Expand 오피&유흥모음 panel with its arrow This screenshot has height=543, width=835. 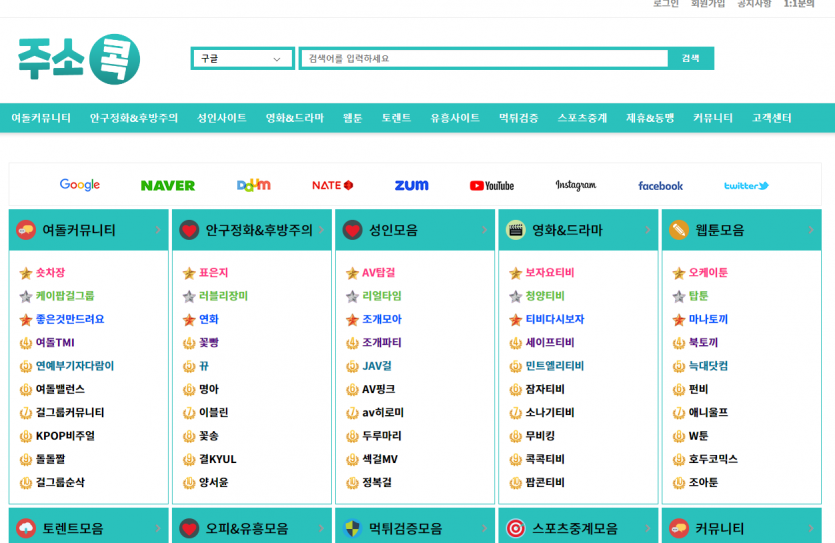(322, 528)
